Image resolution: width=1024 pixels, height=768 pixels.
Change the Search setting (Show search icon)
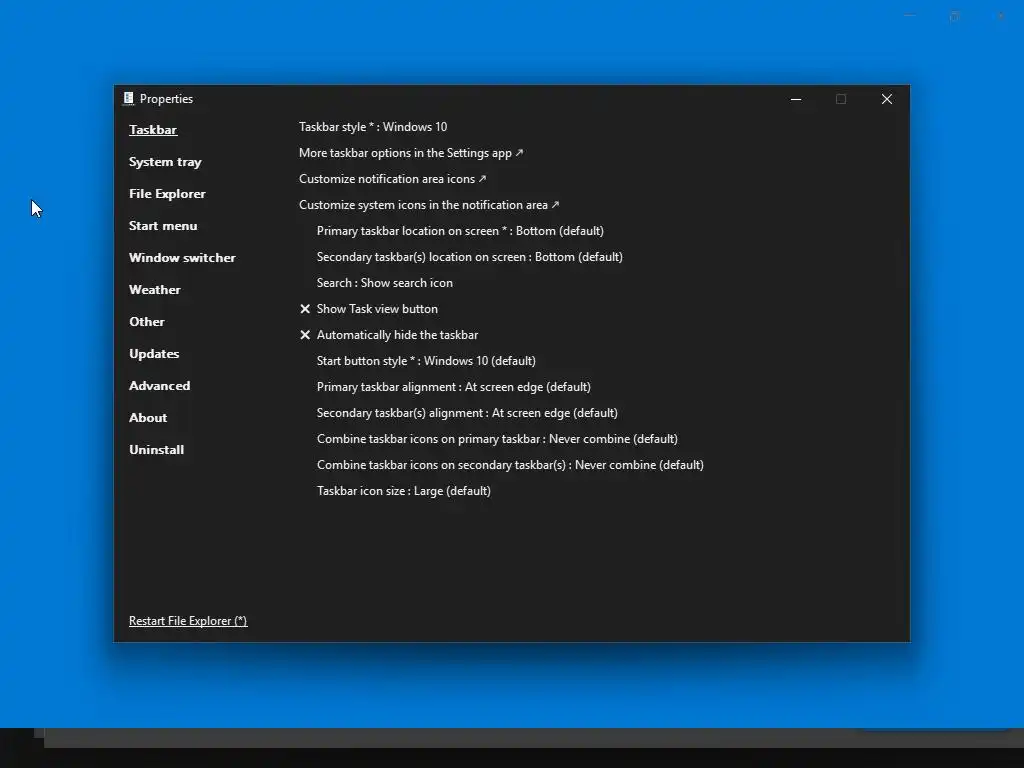pyautogui.click(x=385, y=283)
